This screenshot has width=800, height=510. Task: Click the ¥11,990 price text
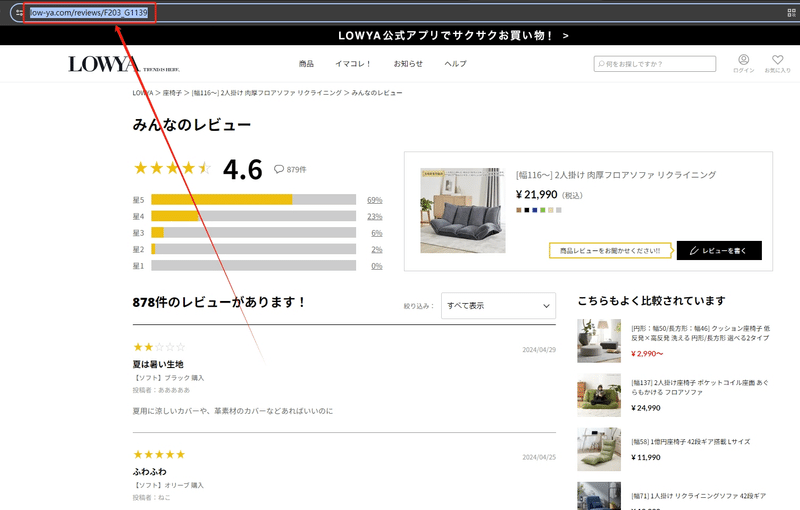[646, 457]
